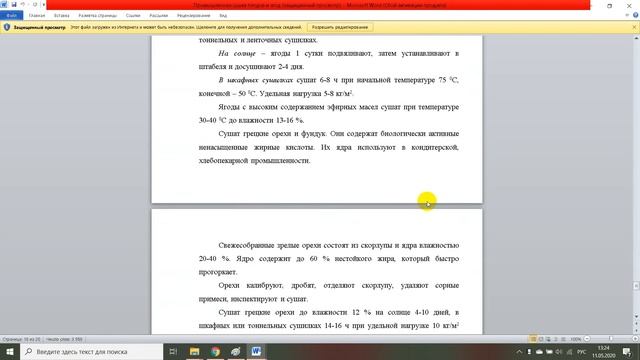Switch to the Главная ribbon tab

pyautogui.click(x=37, y=16)
